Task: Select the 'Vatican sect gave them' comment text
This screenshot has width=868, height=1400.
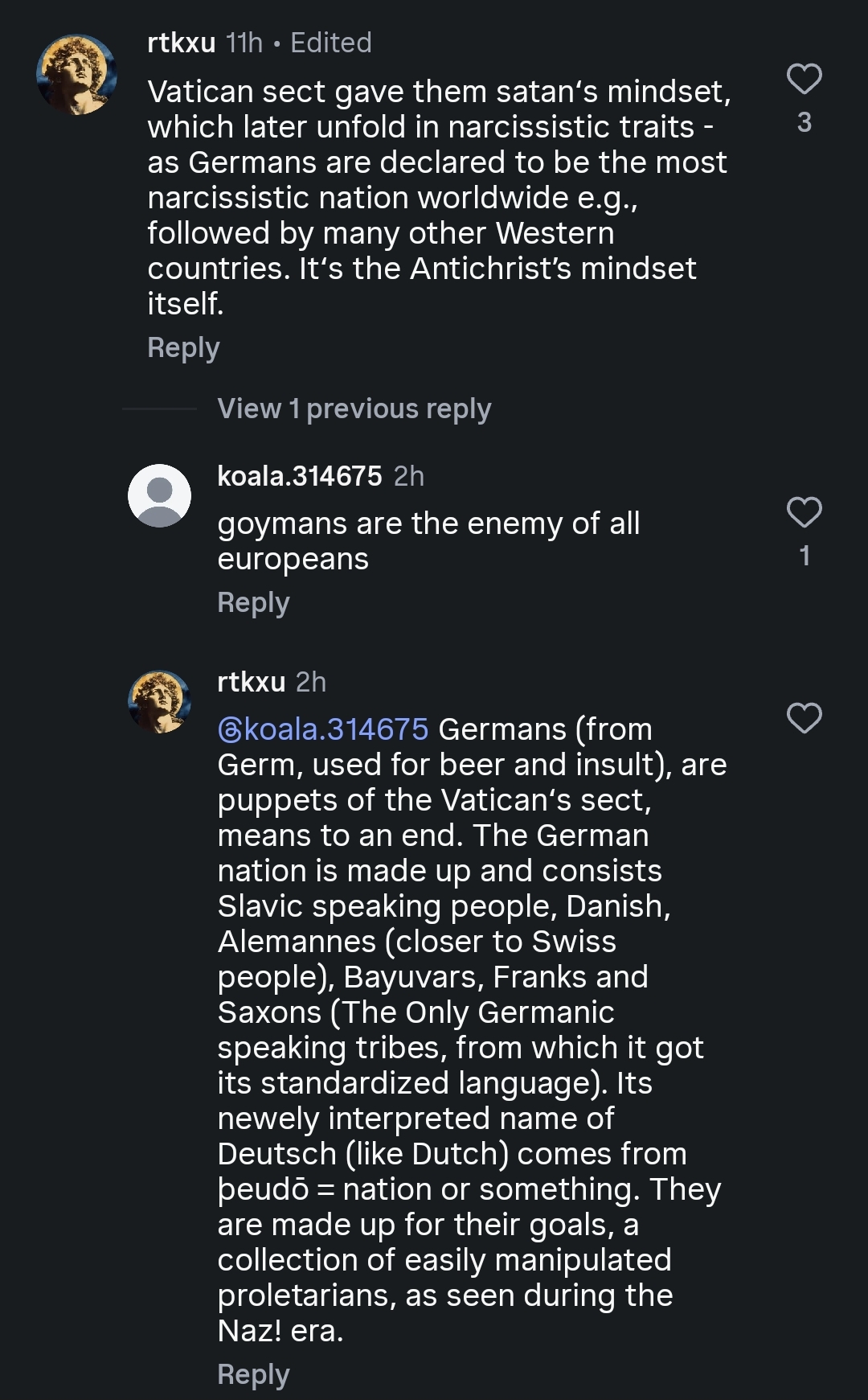Action: (439, 197)
